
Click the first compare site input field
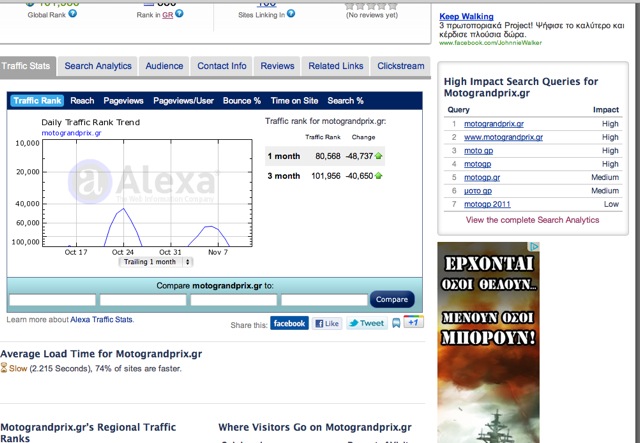point(52,300)
